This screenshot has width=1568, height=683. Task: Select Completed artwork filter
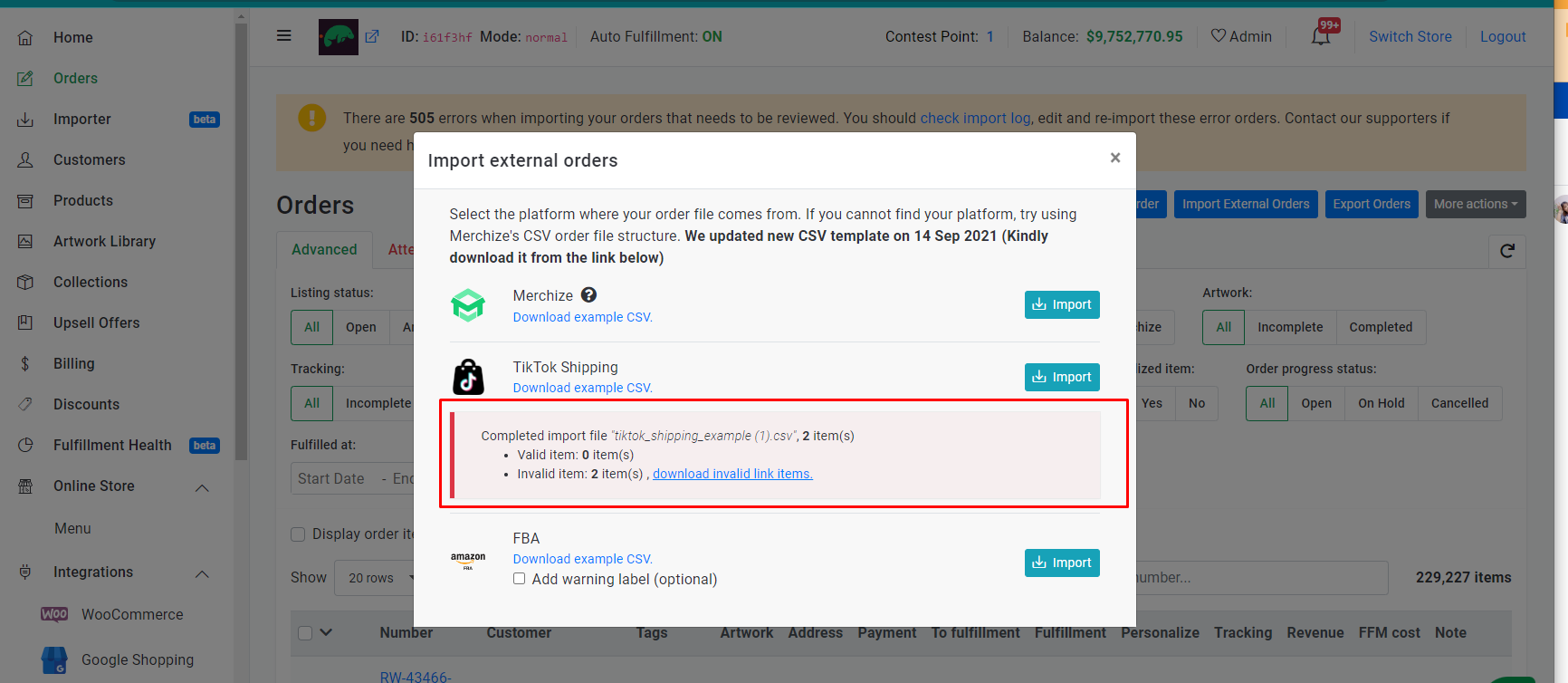click(x=1381, y=327)
